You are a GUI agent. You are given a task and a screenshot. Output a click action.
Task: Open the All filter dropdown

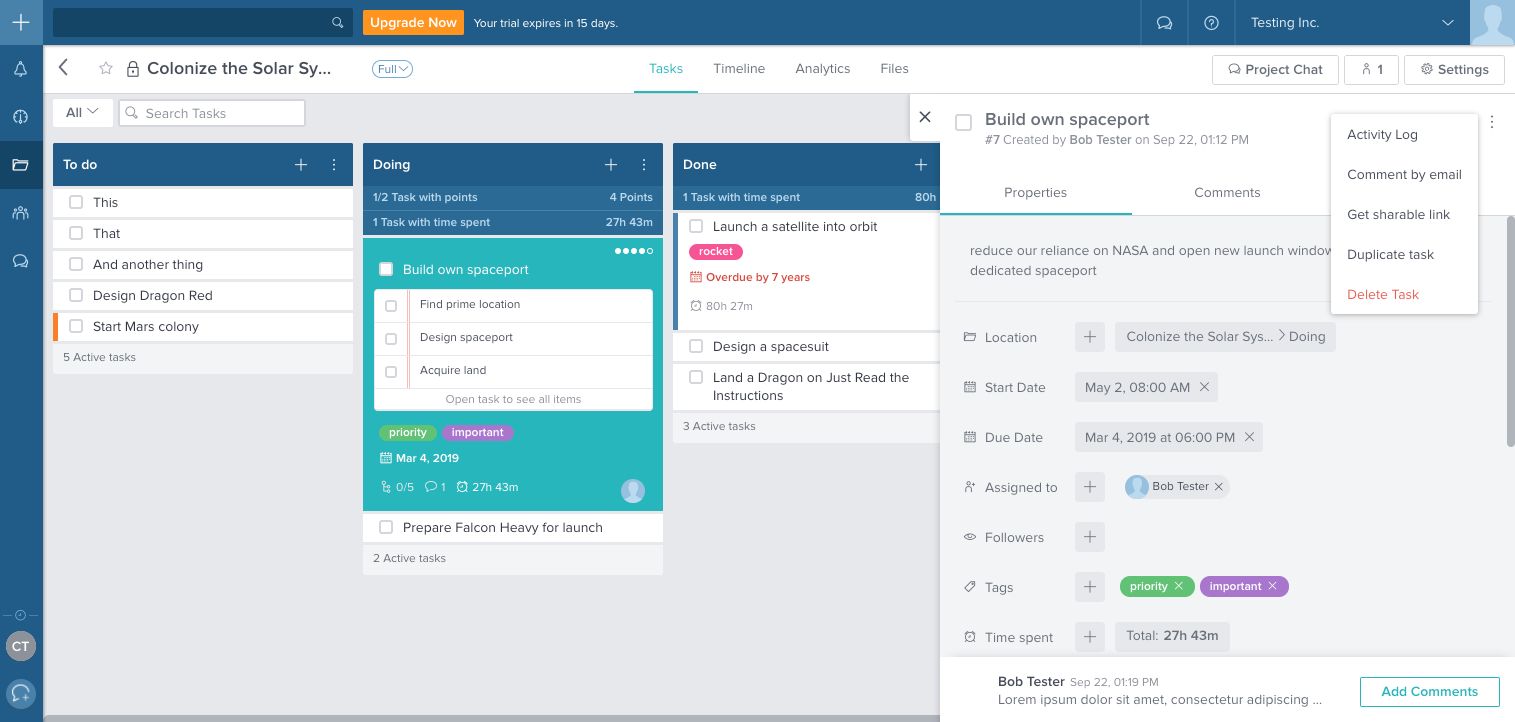82,113
